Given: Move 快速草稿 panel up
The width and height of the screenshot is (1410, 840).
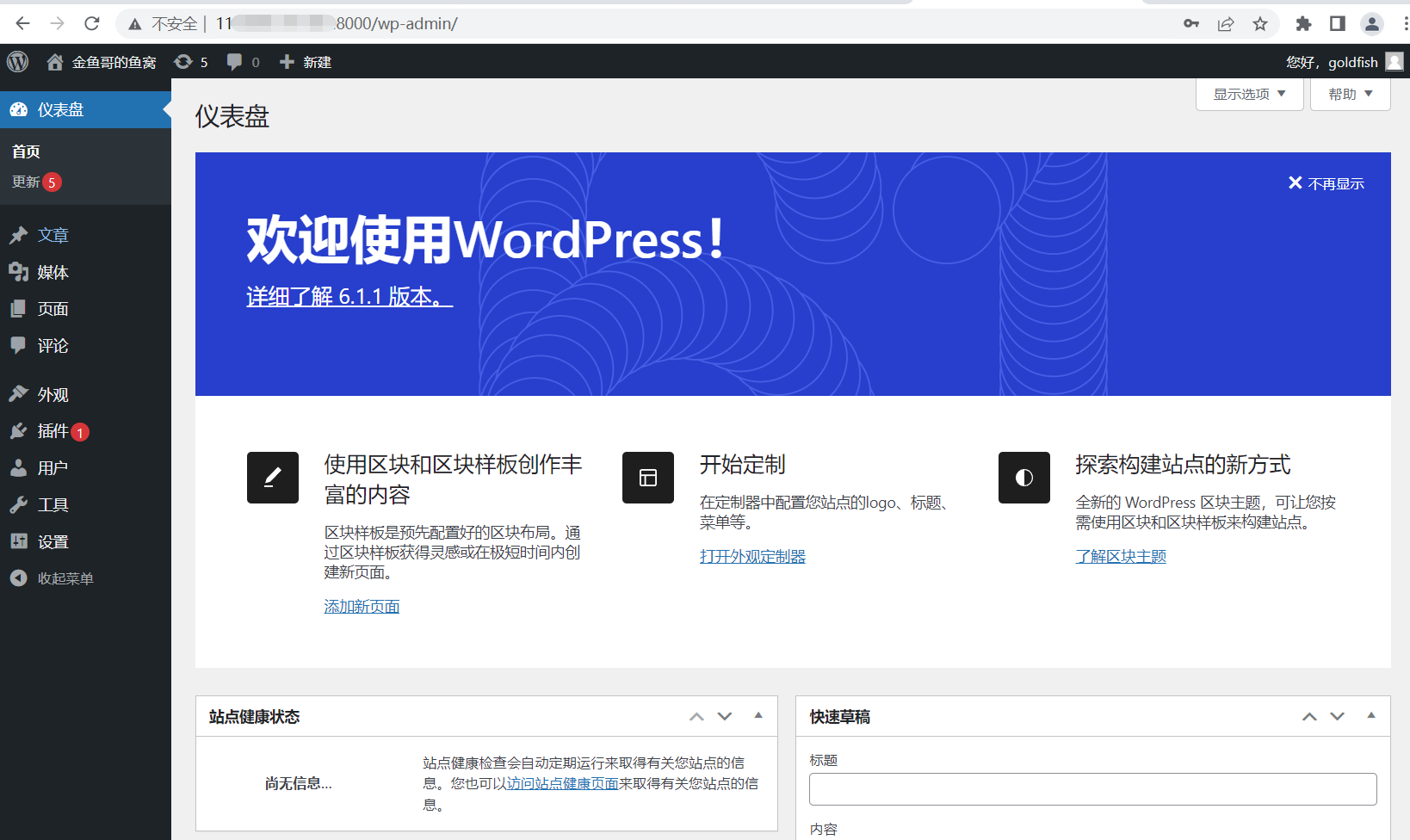Looking at the screenshot, I should [x=1309, y=716].
